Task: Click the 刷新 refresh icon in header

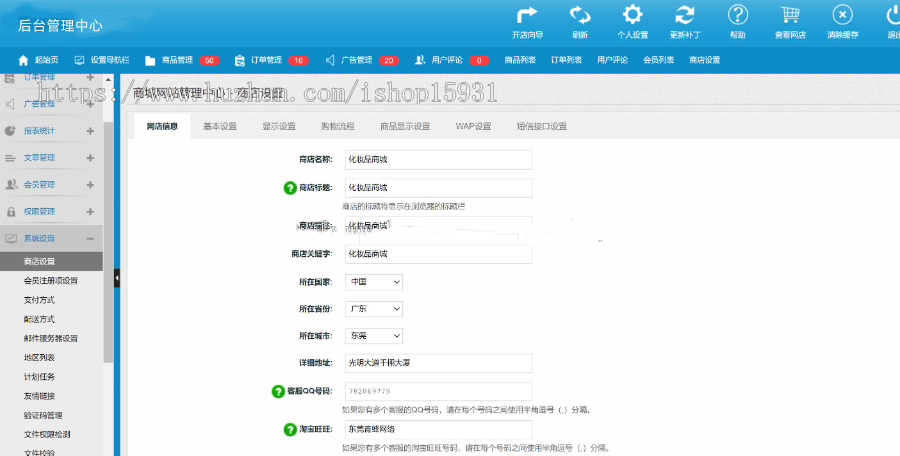Action: tap(580, 15)
